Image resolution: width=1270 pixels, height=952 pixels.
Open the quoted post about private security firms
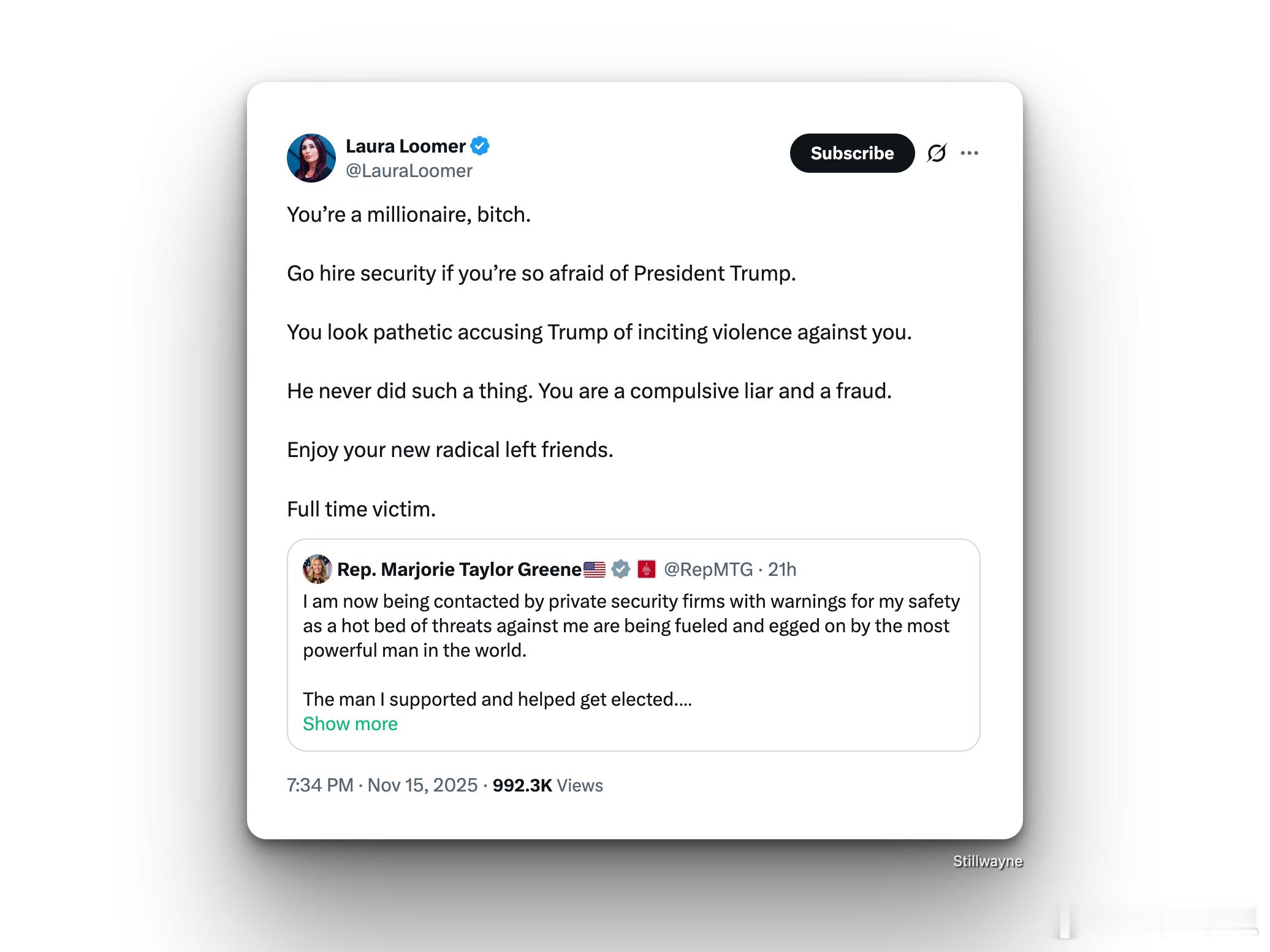click(631, 626)
